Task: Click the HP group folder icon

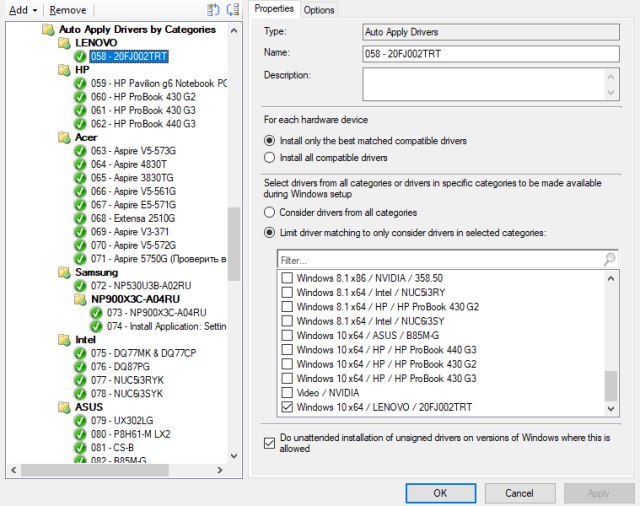Action: pyautogui.click(x=64, y=70)
